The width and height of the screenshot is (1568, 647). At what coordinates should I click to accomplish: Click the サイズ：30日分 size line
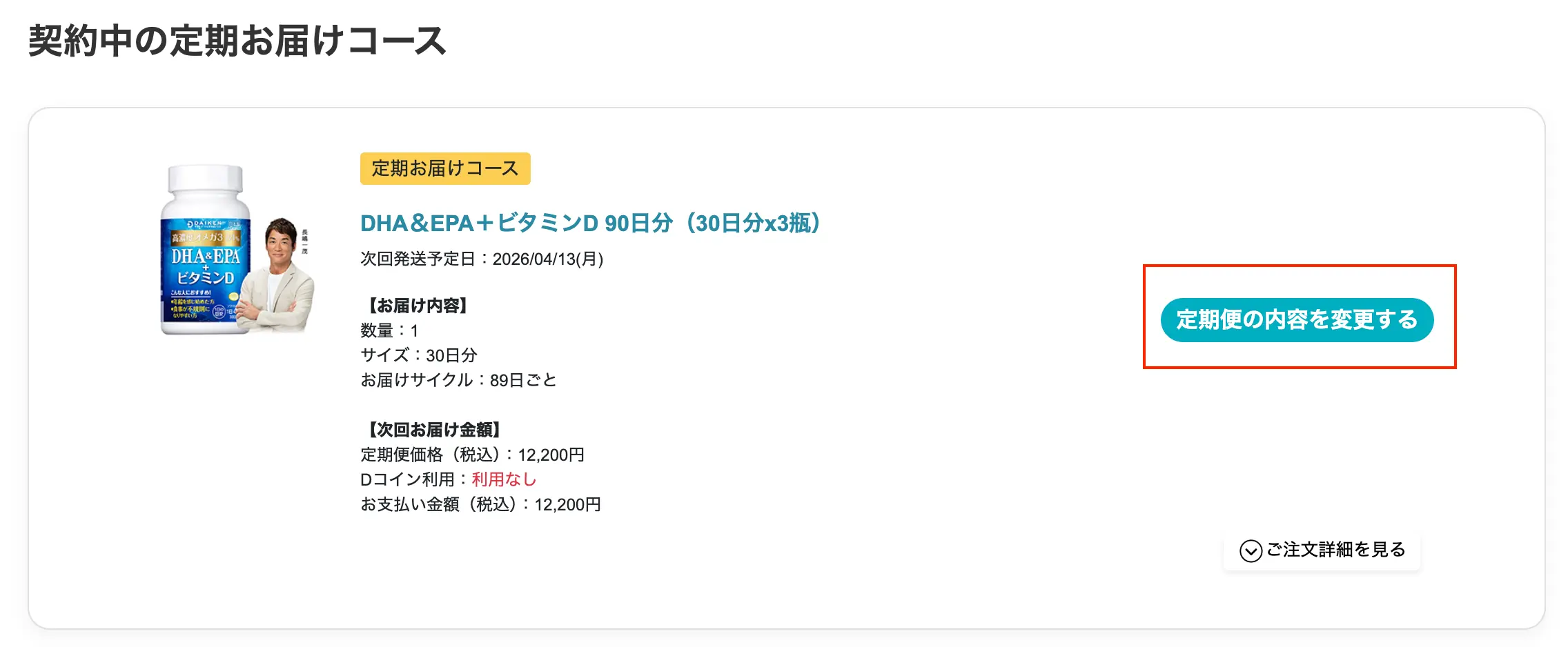tap(419, 355)
